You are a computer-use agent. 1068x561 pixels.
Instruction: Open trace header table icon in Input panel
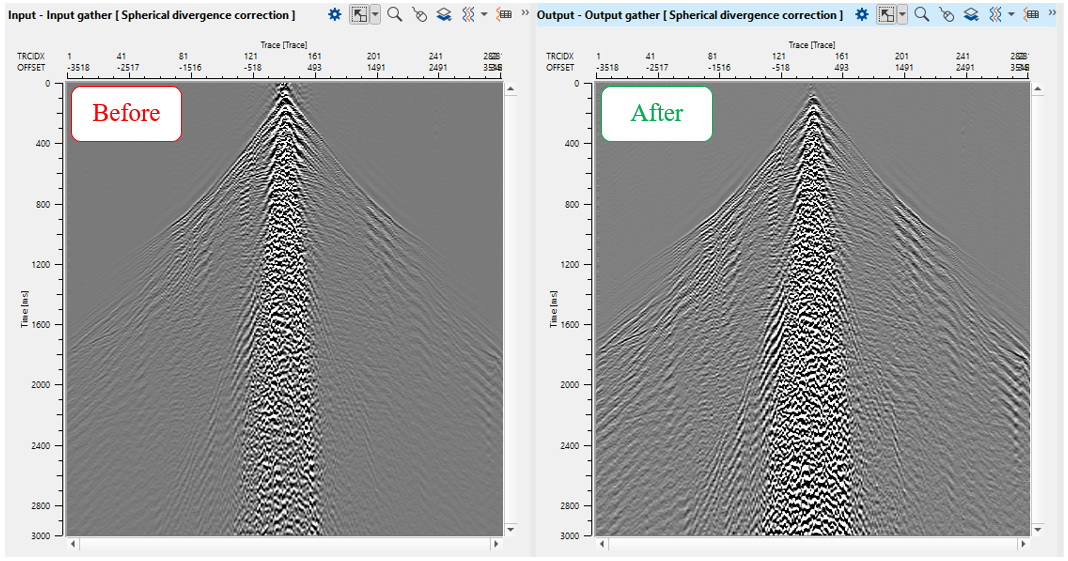(x=505, y=15)
